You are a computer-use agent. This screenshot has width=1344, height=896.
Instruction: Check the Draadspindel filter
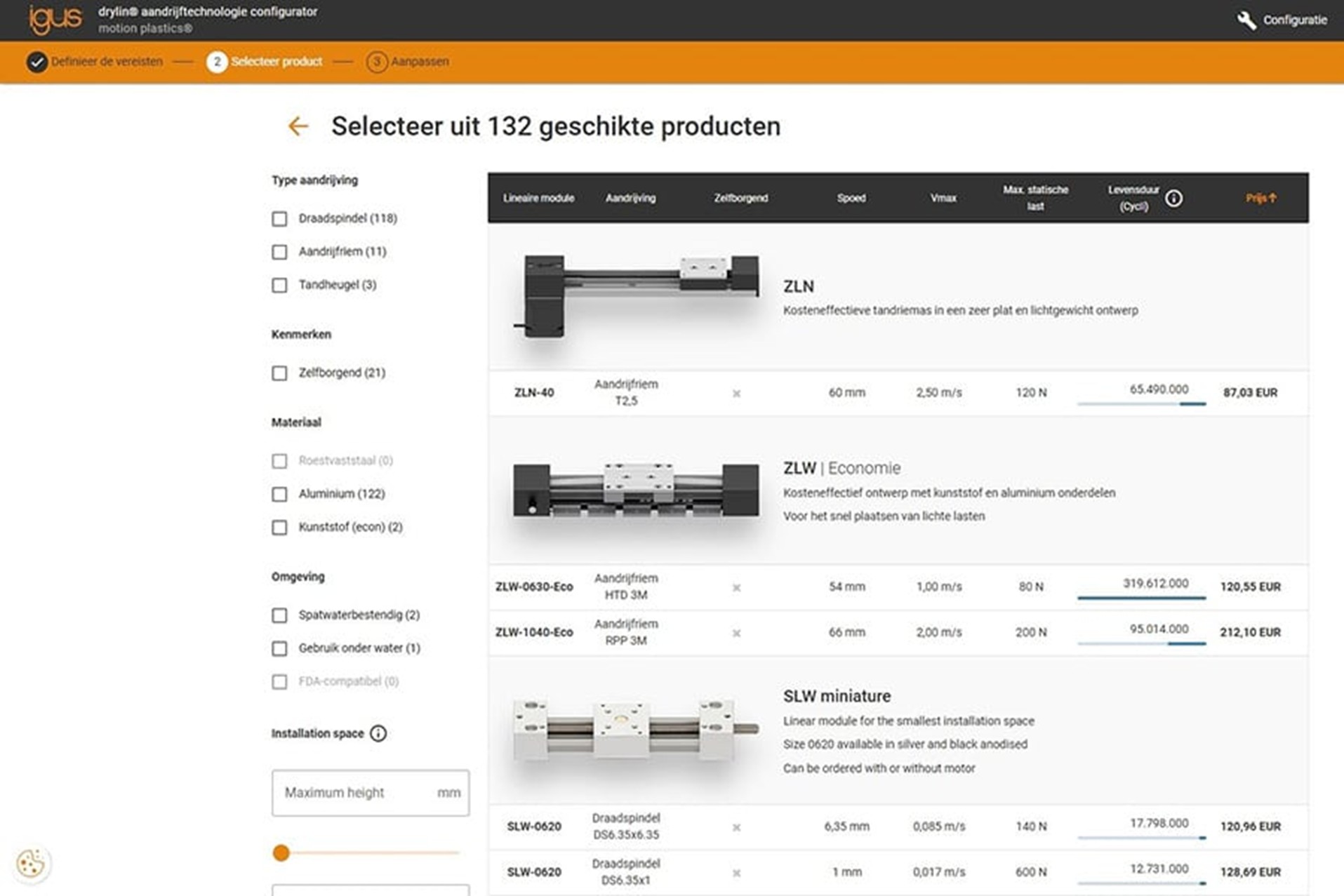pos(279,219)
